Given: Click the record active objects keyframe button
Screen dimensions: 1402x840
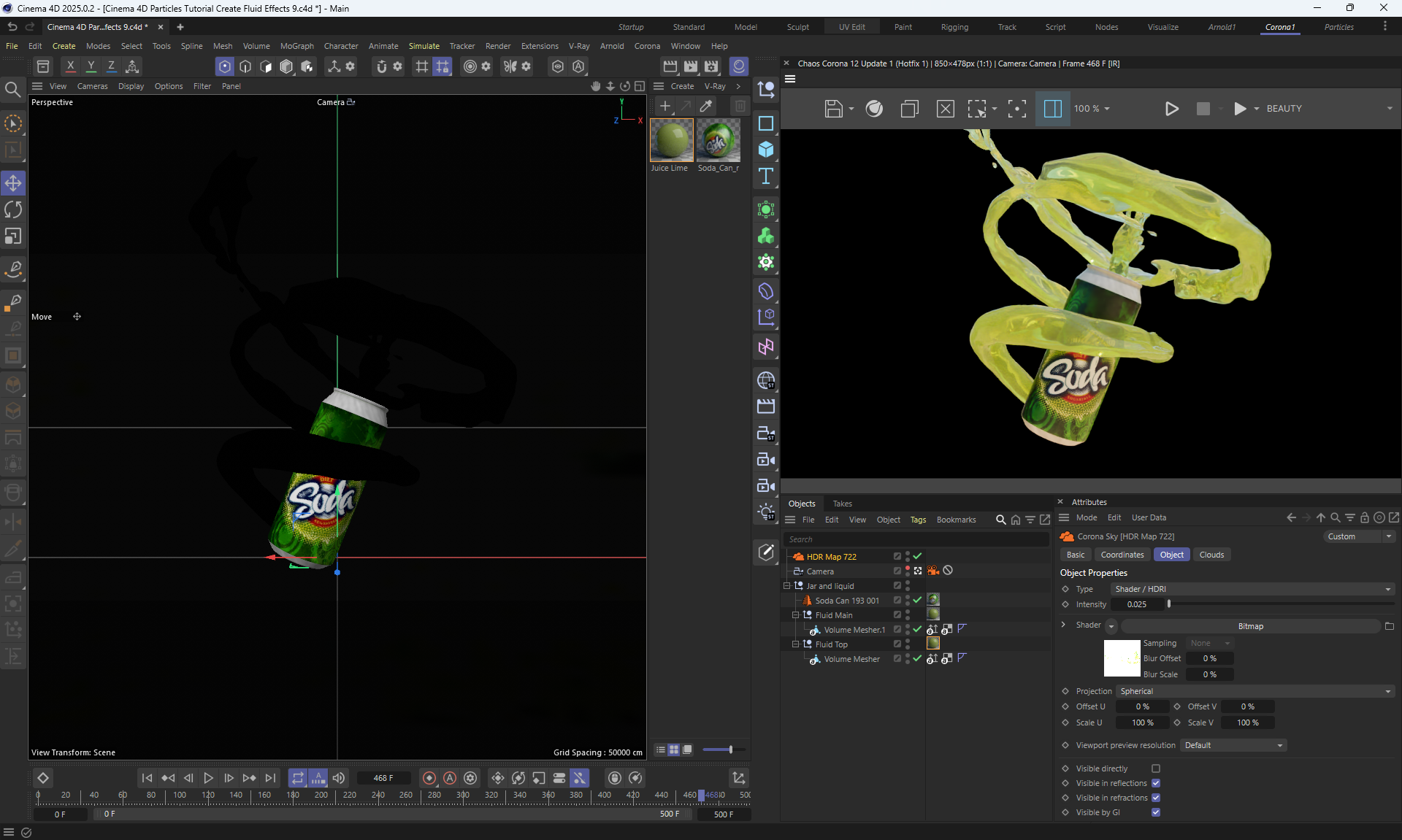Looking at the screenshot, I should point(429,778).
